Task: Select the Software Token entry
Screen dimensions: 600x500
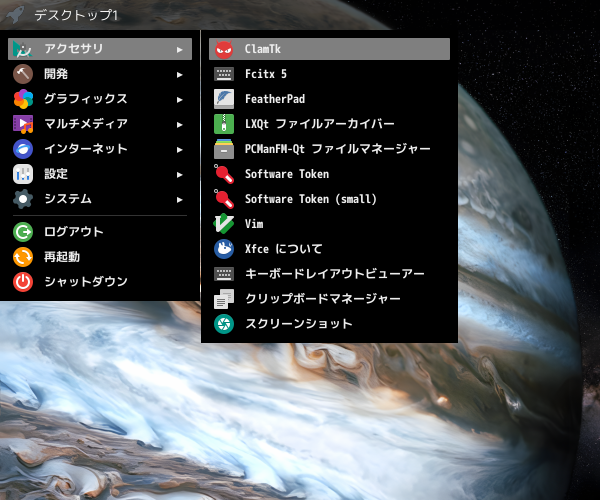Action: pyautogui.click(x=329, y=174)
